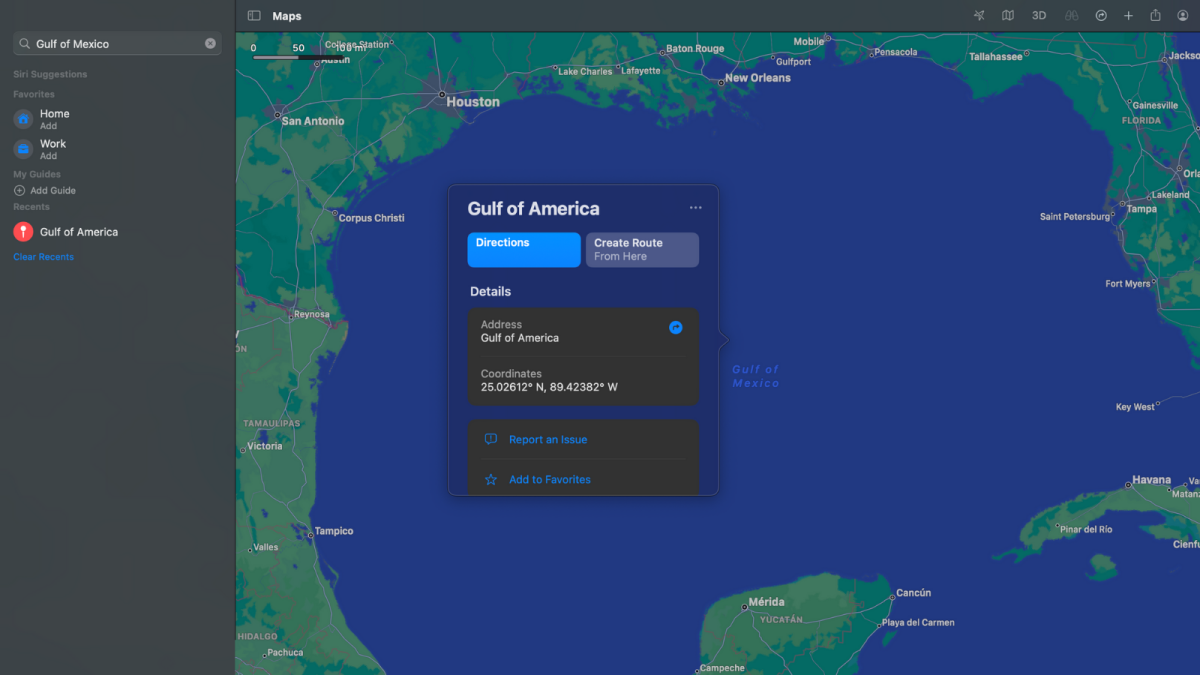This screenshot has width=1200, height=675.
Task: Click the Corpus Christi label on map
Action: 371,218
